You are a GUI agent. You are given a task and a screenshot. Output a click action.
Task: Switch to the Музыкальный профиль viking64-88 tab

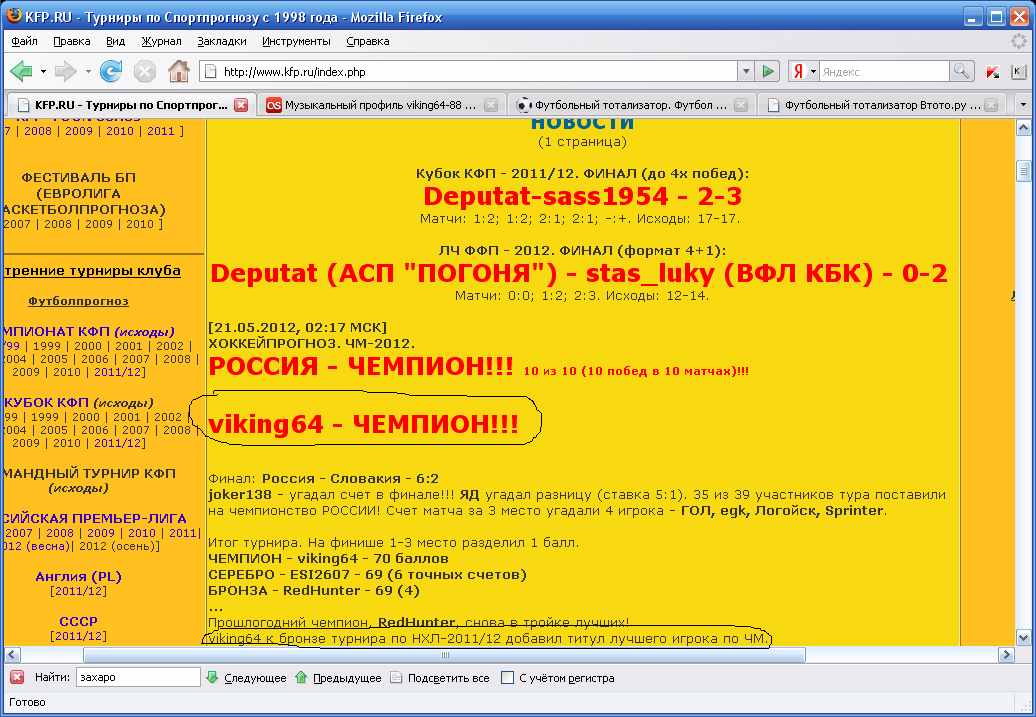pyautogui.click(x=381, y=105)
